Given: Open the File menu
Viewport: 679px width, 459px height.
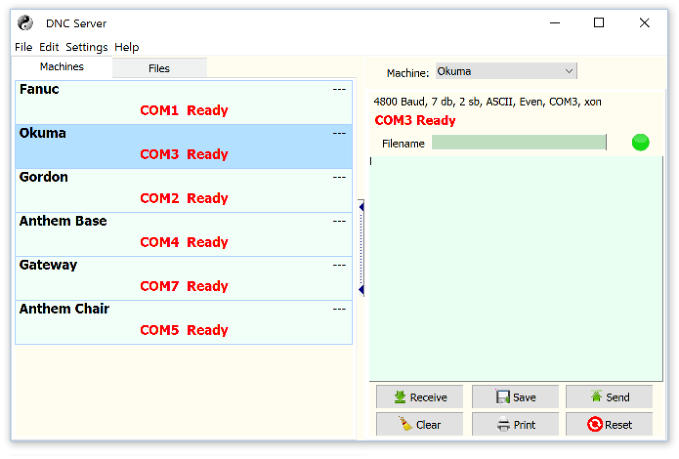Looking at the screenshot, I should (23, 47).
